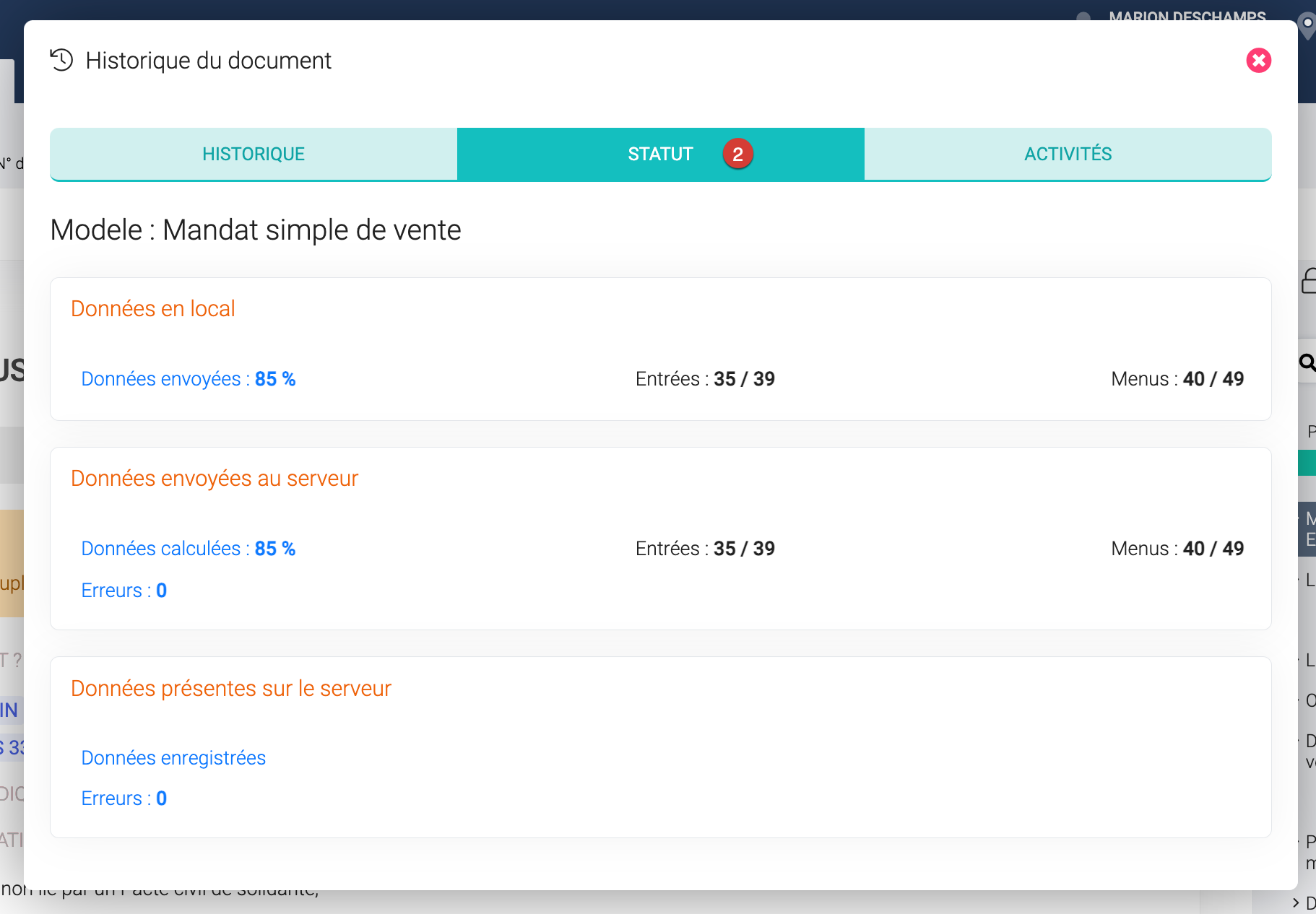Click Entrées 35 / 39 in Données en local
Viewport: 1316px width, 914px height.
[705, 379]
